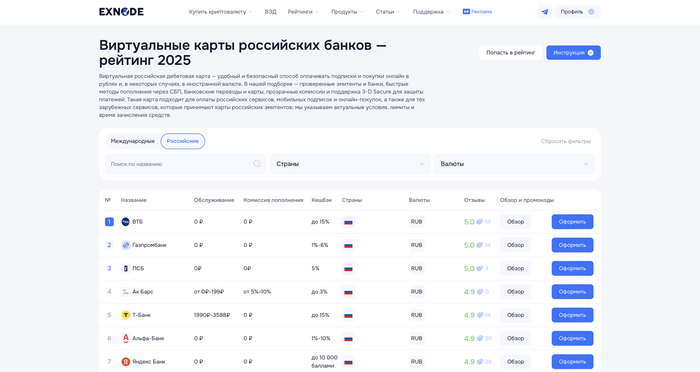This screenshot has width=700, height=372.
Task: Click the reviews comment icon in Ак Барс row
Action: 479,291
